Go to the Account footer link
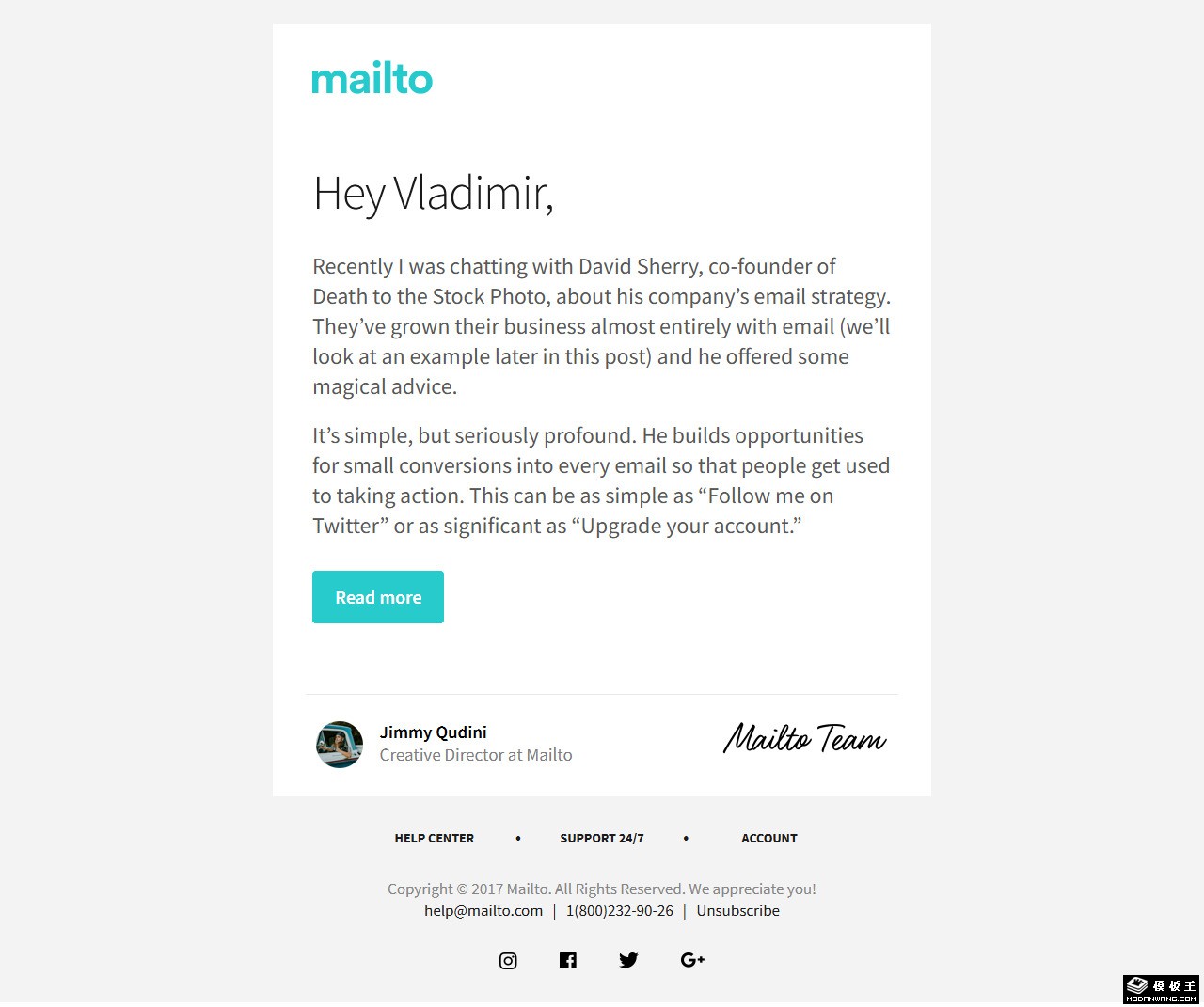The width and height of the screenshot is (1204, 1007). [x=769, y=839]
